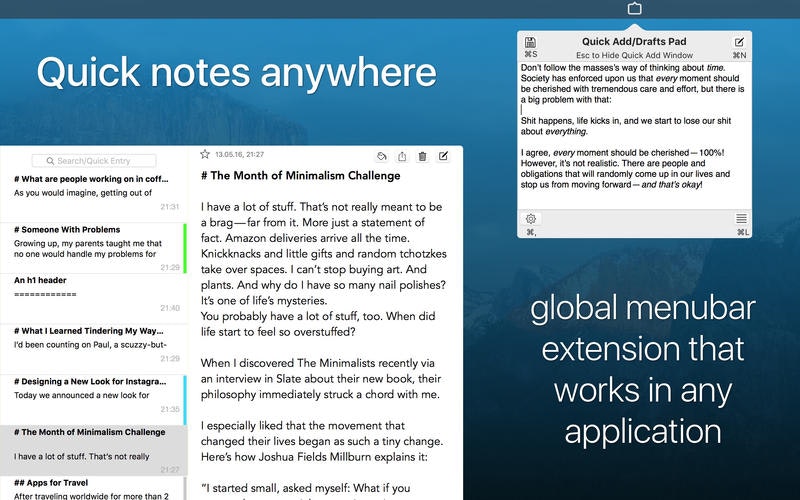
Task: Click the heading "# The Month of Minimalism Challenge"
Action: coord(301,176)
